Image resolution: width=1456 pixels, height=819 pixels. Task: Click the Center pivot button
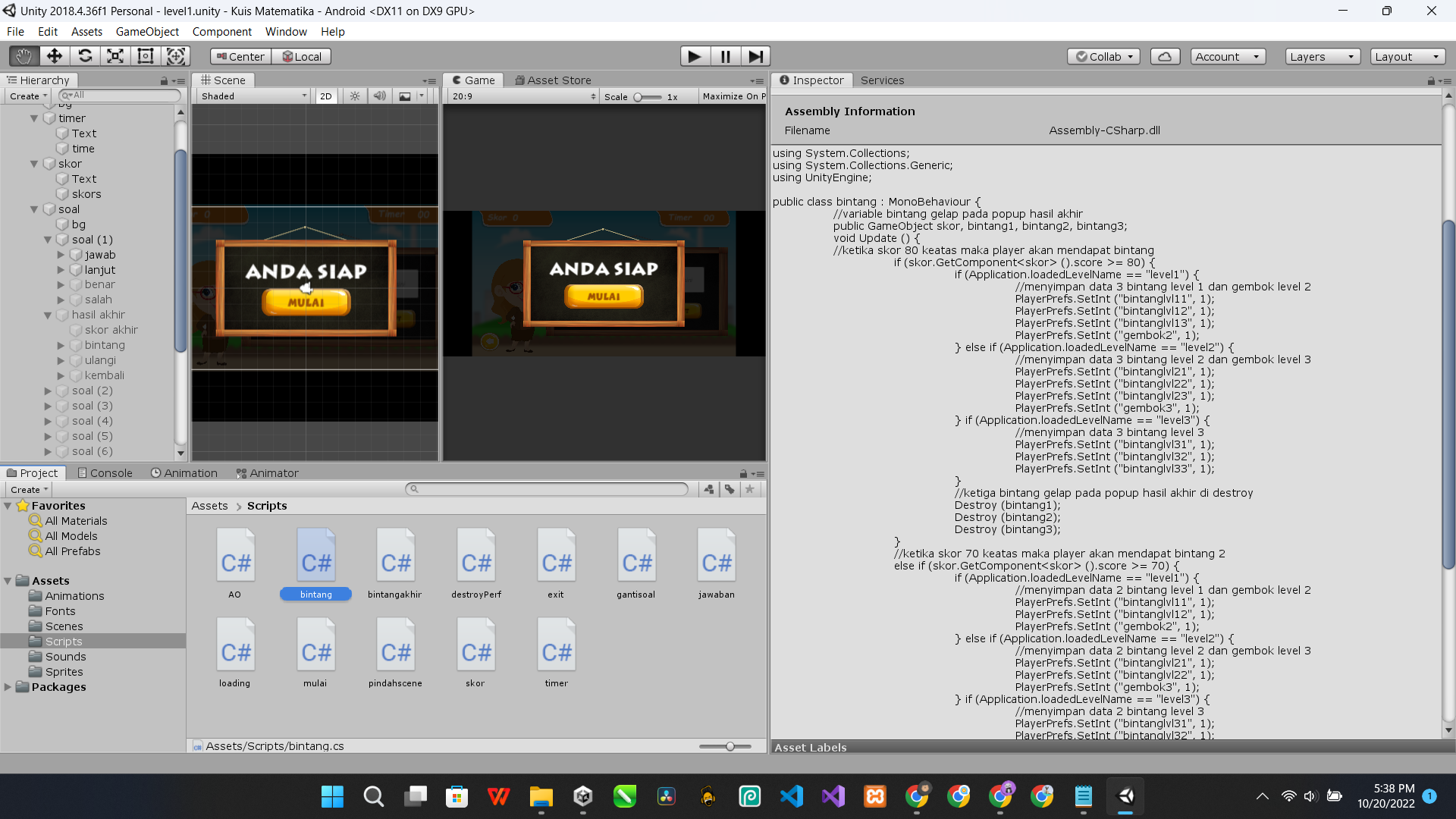pyautogui.click(x=240, y=56)
